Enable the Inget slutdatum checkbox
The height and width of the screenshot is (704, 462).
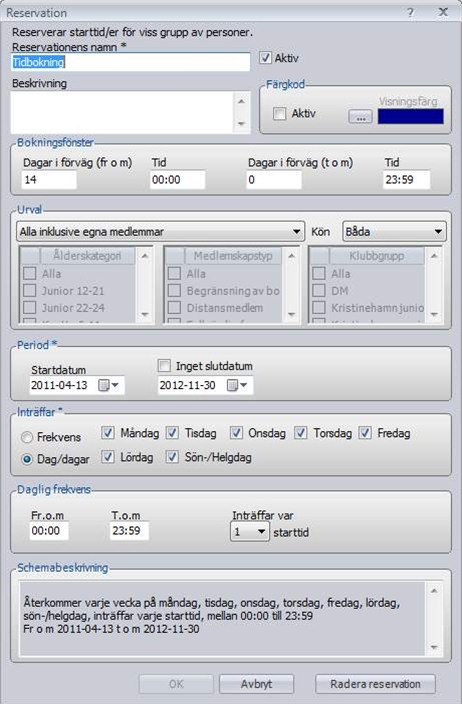(164, 366)
